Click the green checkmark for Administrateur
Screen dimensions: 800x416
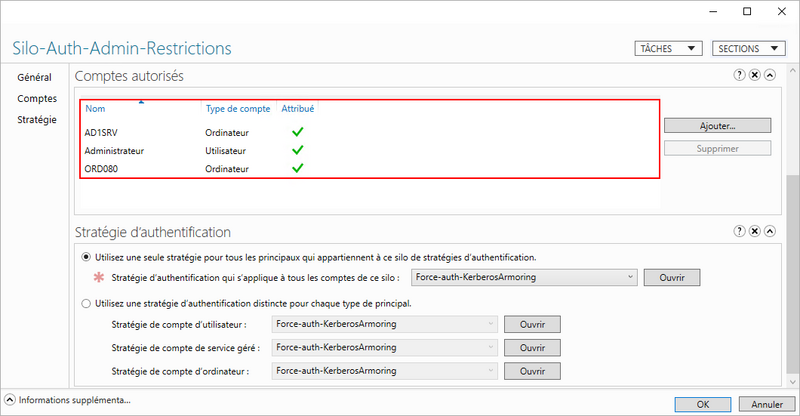click(297, 150)
